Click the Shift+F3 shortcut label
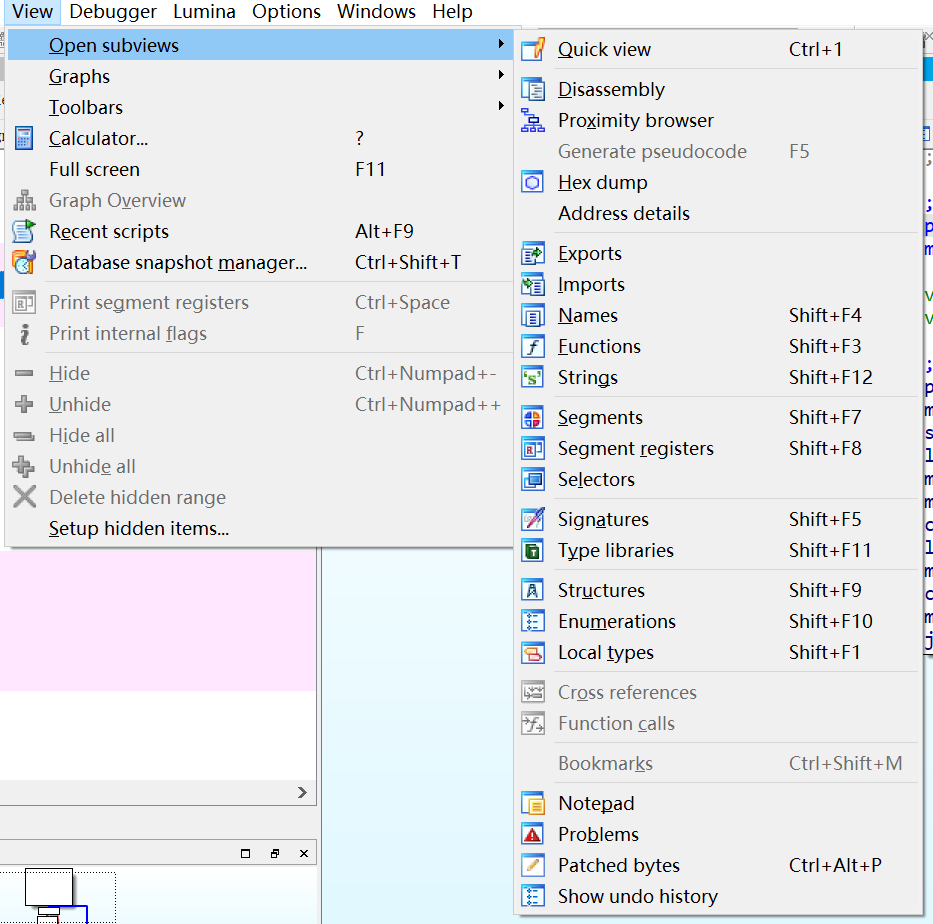Viewport: 933px width, 924px height. point(825,346)
